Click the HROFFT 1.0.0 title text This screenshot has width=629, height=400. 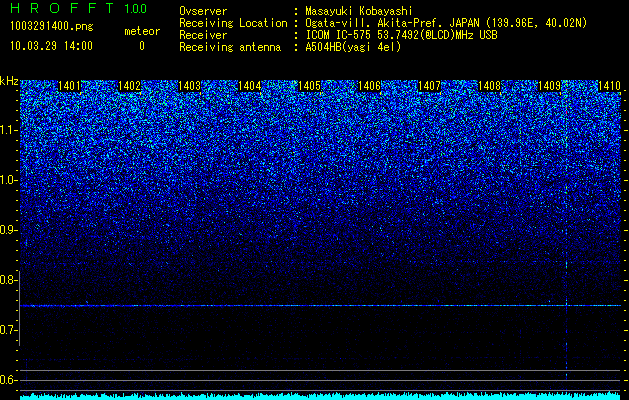click(x=79, y=8)
